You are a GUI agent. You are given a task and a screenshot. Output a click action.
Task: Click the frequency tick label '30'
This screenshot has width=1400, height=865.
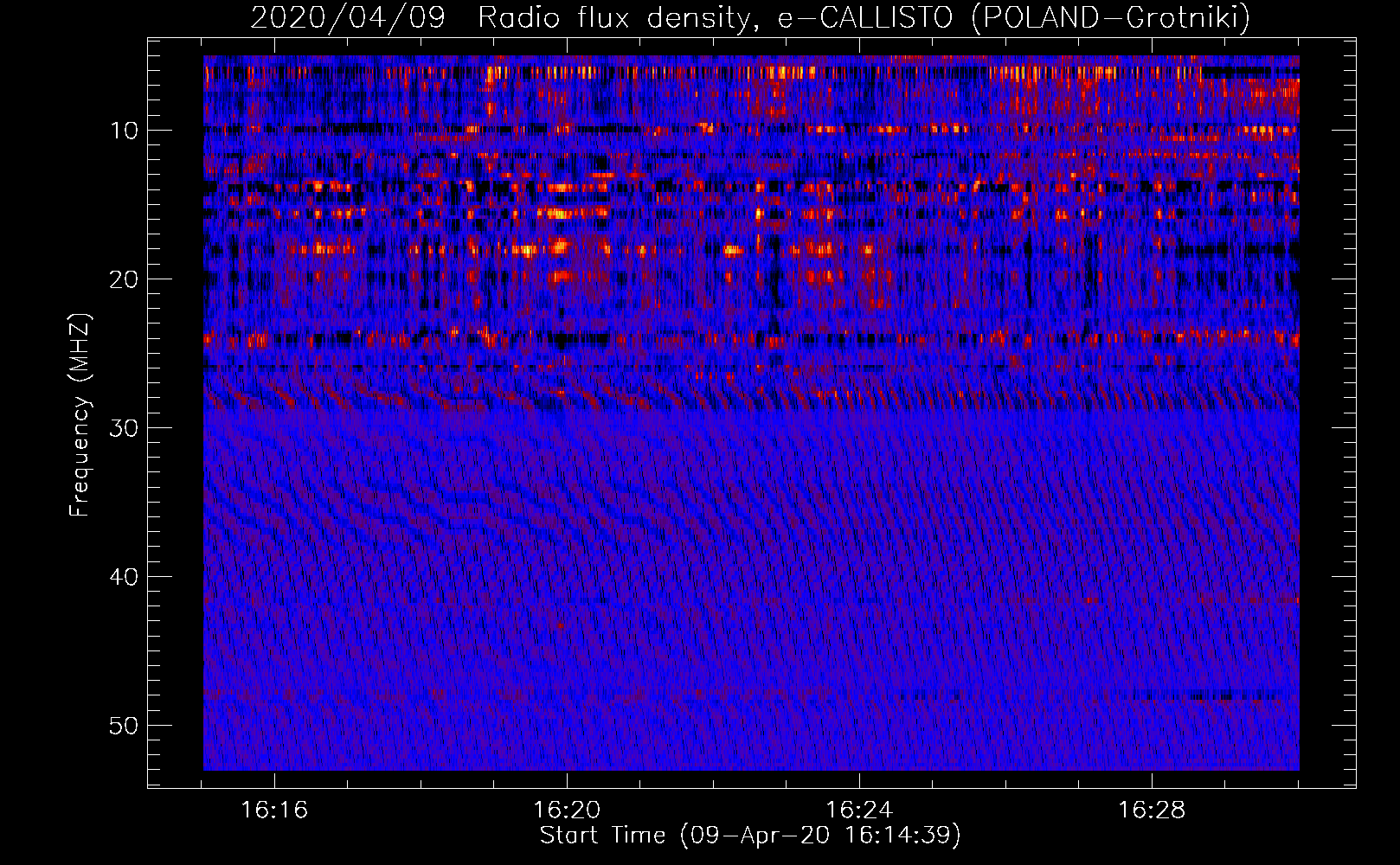tap(125, 428)
